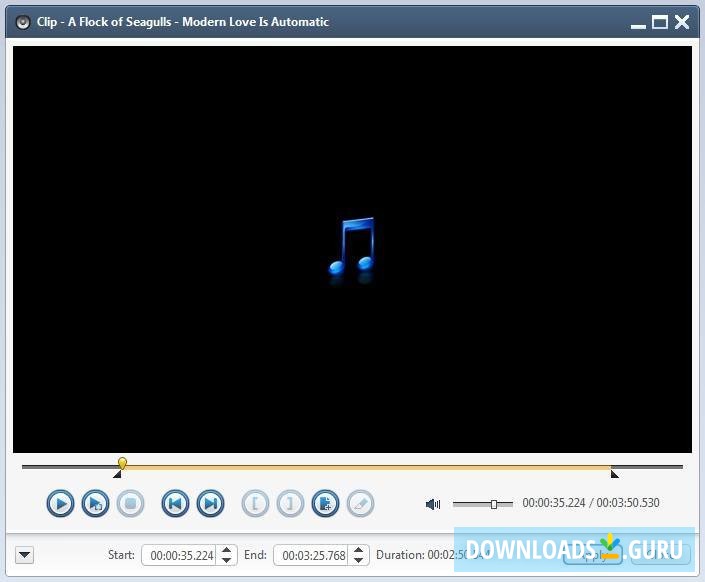Click the volume slider handle
The image size is (705, 582).
[494, 504]
